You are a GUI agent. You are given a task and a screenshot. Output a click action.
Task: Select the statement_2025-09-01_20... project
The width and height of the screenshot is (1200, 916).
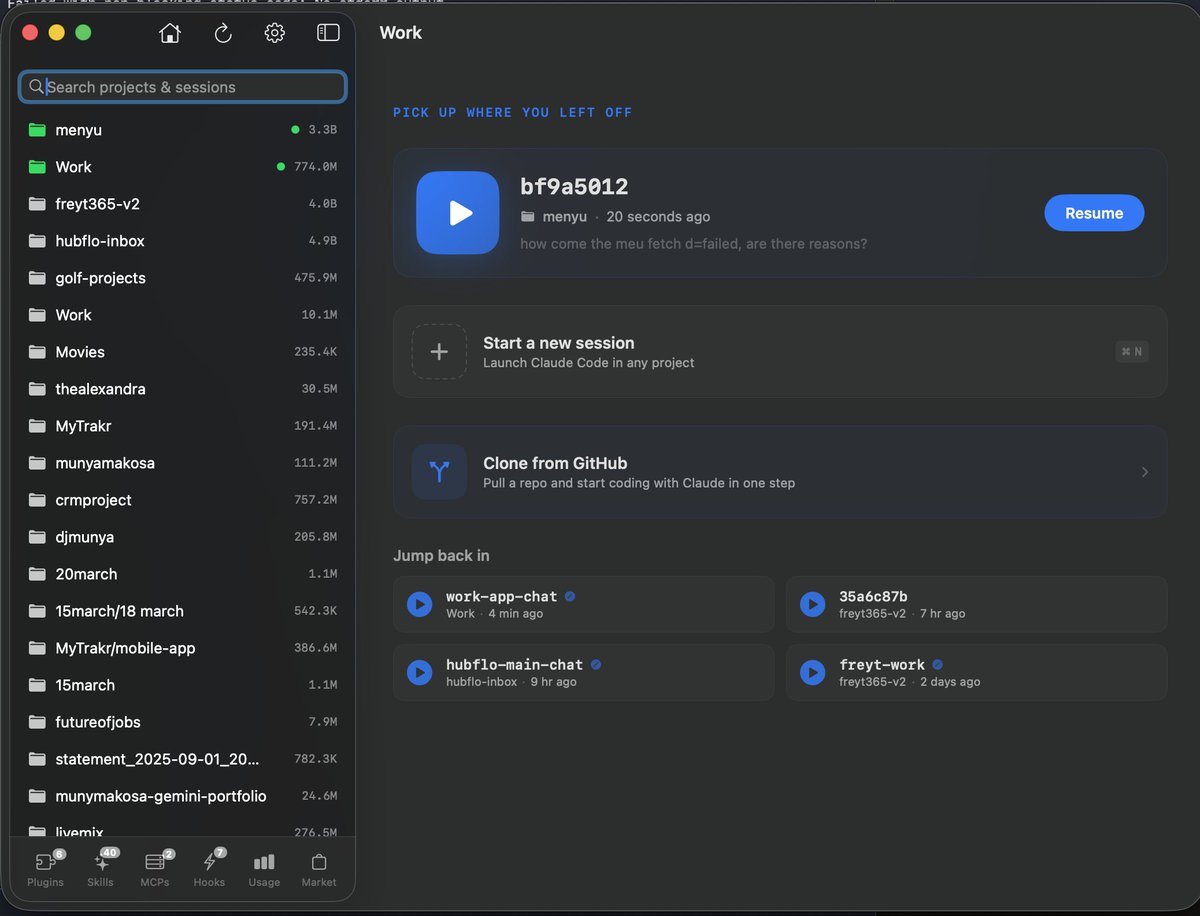click(183, 759)
